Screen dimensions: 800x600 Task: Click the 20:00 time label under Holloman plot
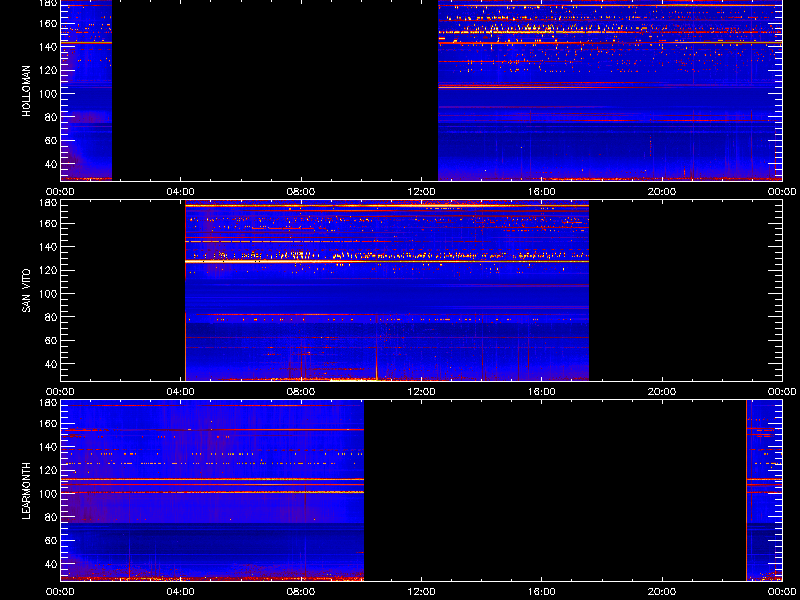click(x=662, y=192)
